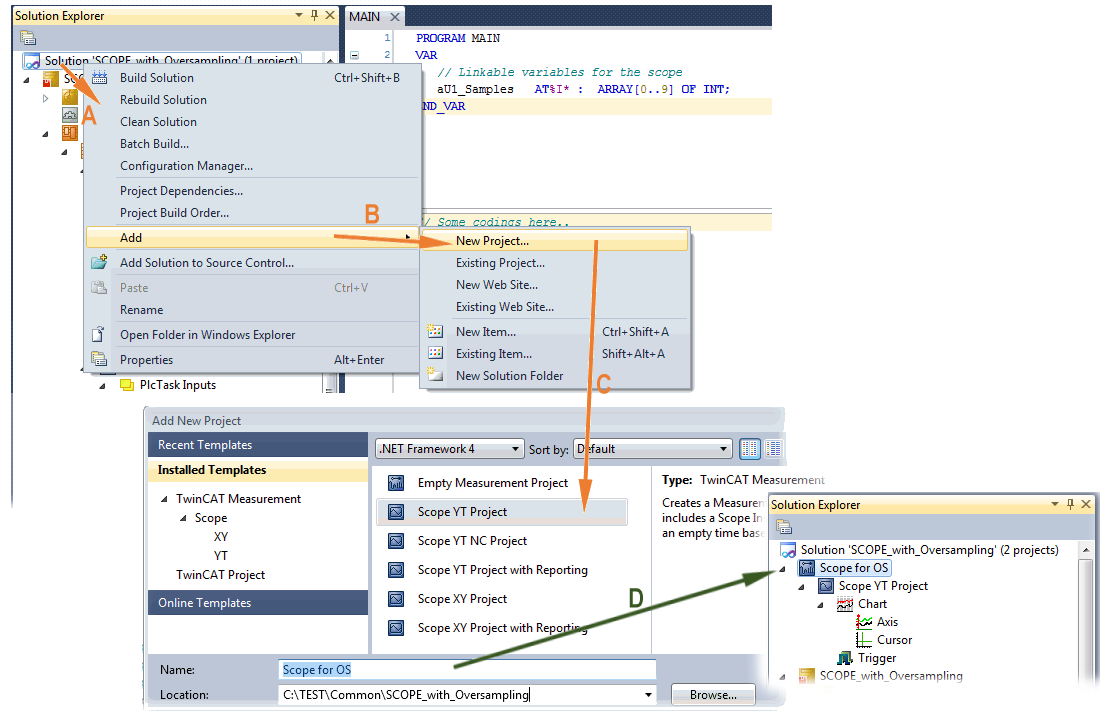
Task: Click Open Folder in Windows Explorer icon
Action: point(98,335)
